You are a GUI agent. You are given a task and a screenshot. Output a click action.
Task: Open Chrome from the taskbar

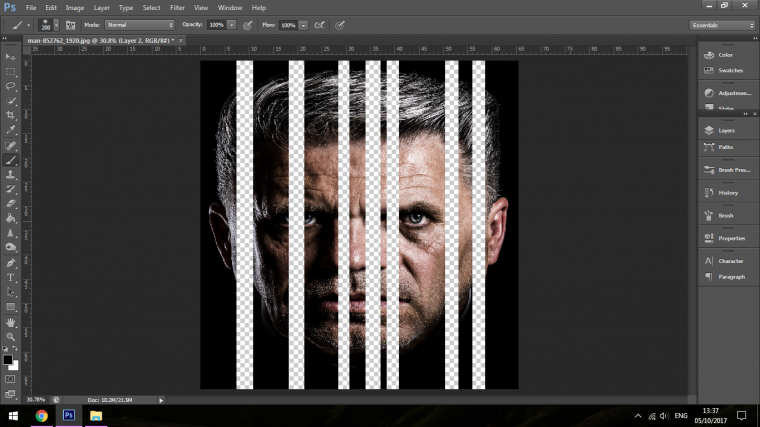pos(42,416)
